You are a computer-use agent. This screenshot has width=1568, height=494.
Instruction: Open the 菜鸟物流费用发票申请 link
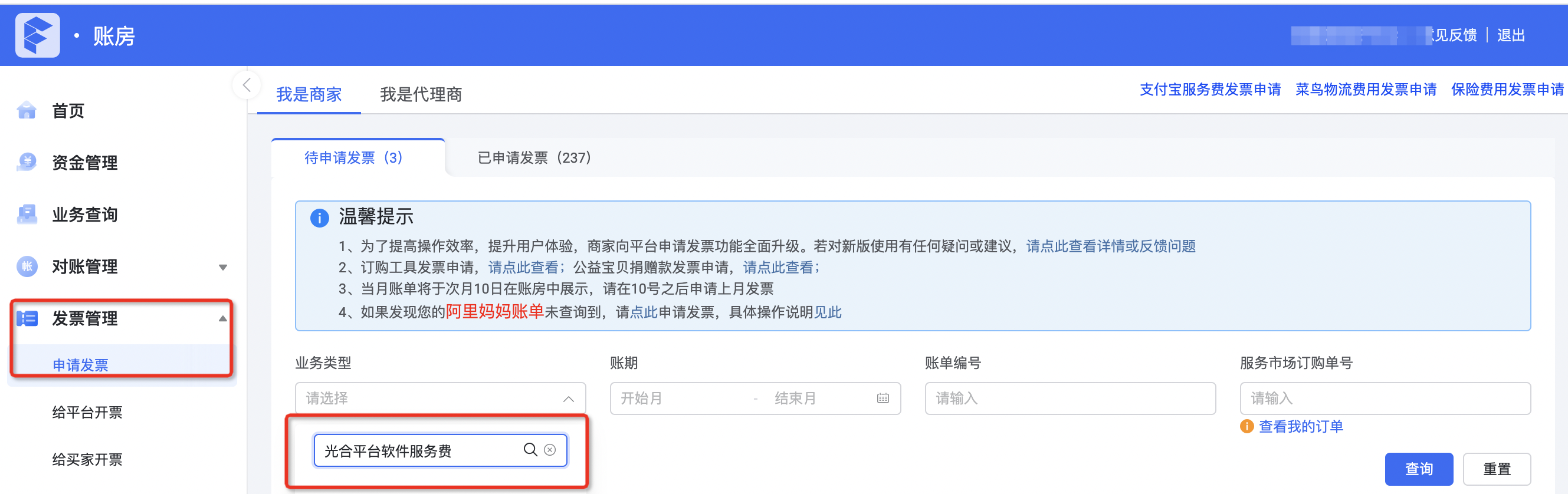pos(1366,90)
